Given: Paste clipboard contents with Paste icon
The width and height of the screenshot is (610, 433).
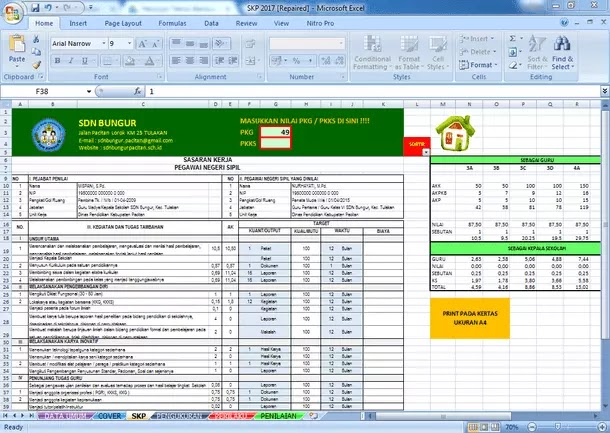Looking at the screenshot, I should 17,44.
